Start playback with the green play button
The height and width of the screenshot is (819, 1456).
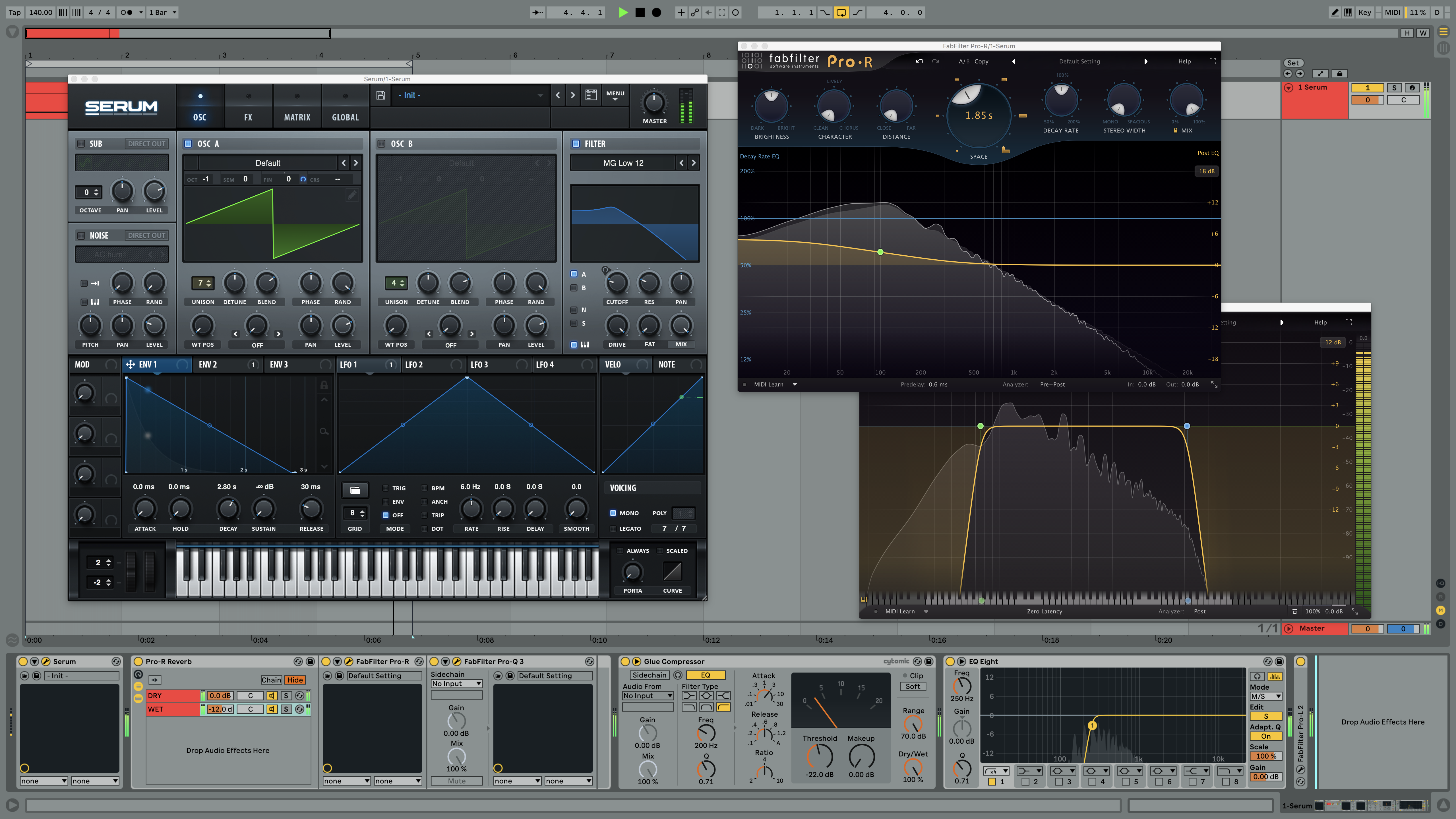click(623, 13)
